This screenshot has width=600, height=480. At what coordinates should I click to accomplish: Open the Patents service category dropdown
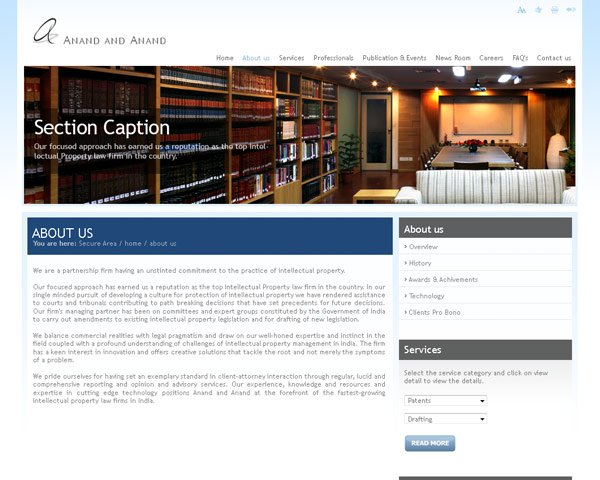tap(445, 400)
